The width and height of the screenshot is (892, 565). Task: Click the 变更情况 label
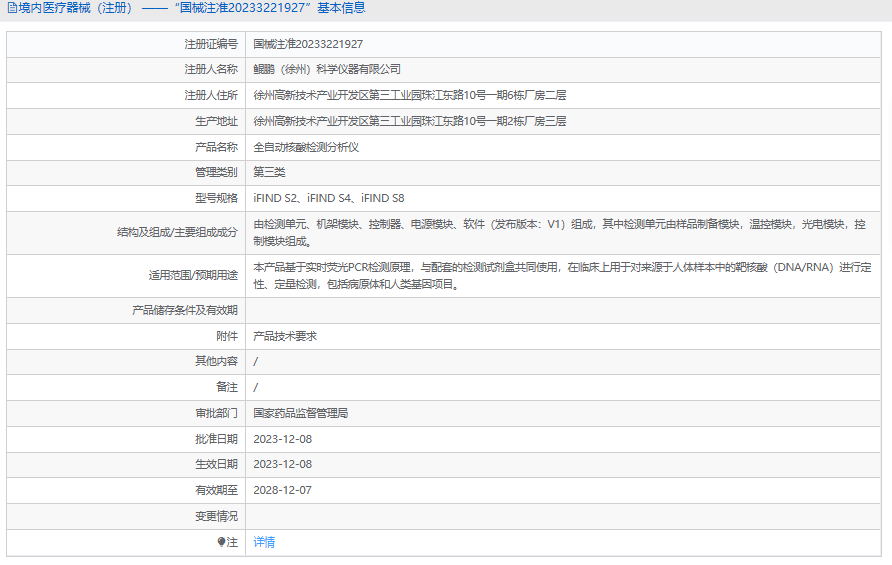[216, 517]
